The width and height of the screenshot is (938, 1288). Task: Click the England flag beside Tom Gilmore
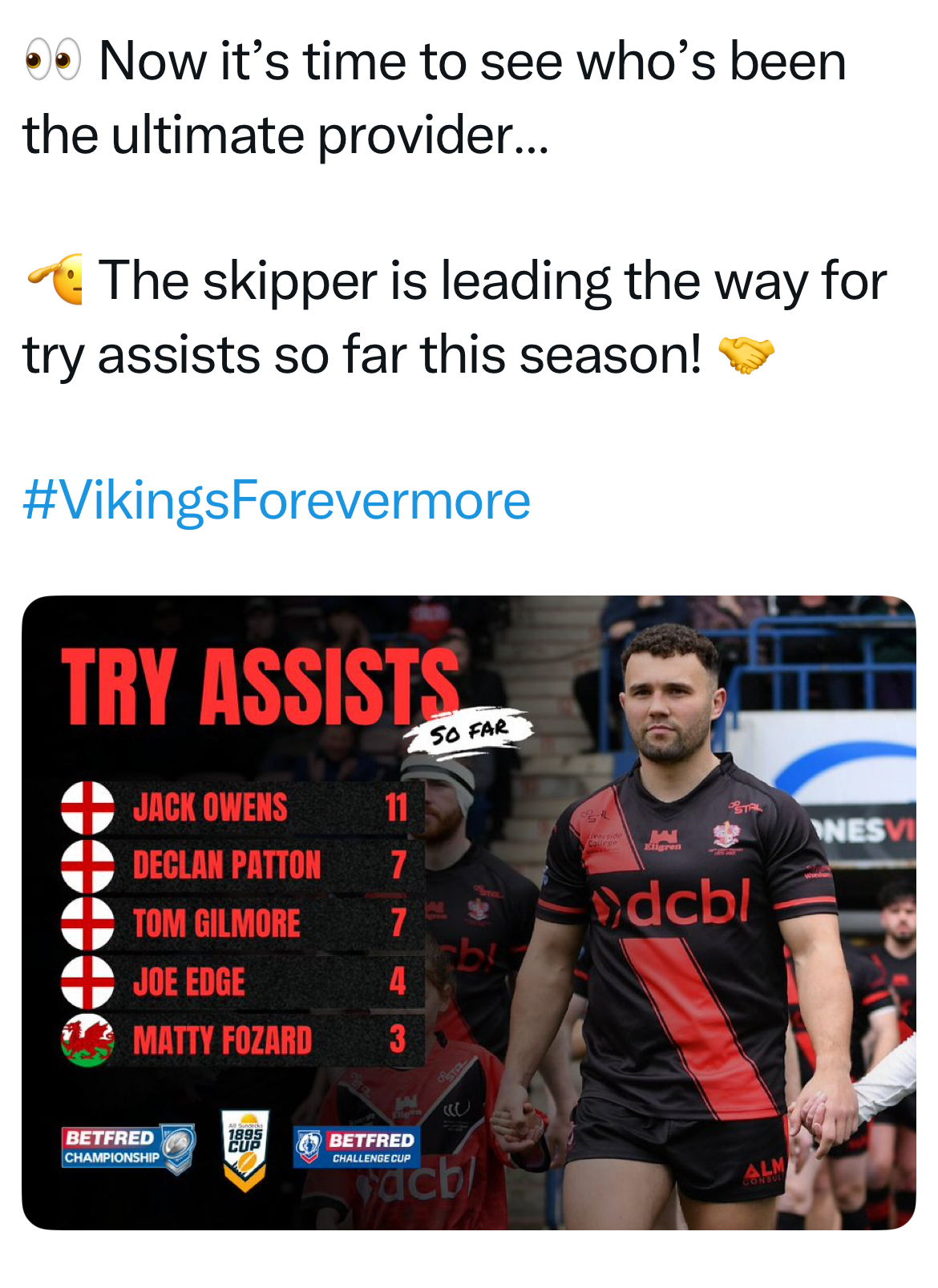click(x=87, y=923)
